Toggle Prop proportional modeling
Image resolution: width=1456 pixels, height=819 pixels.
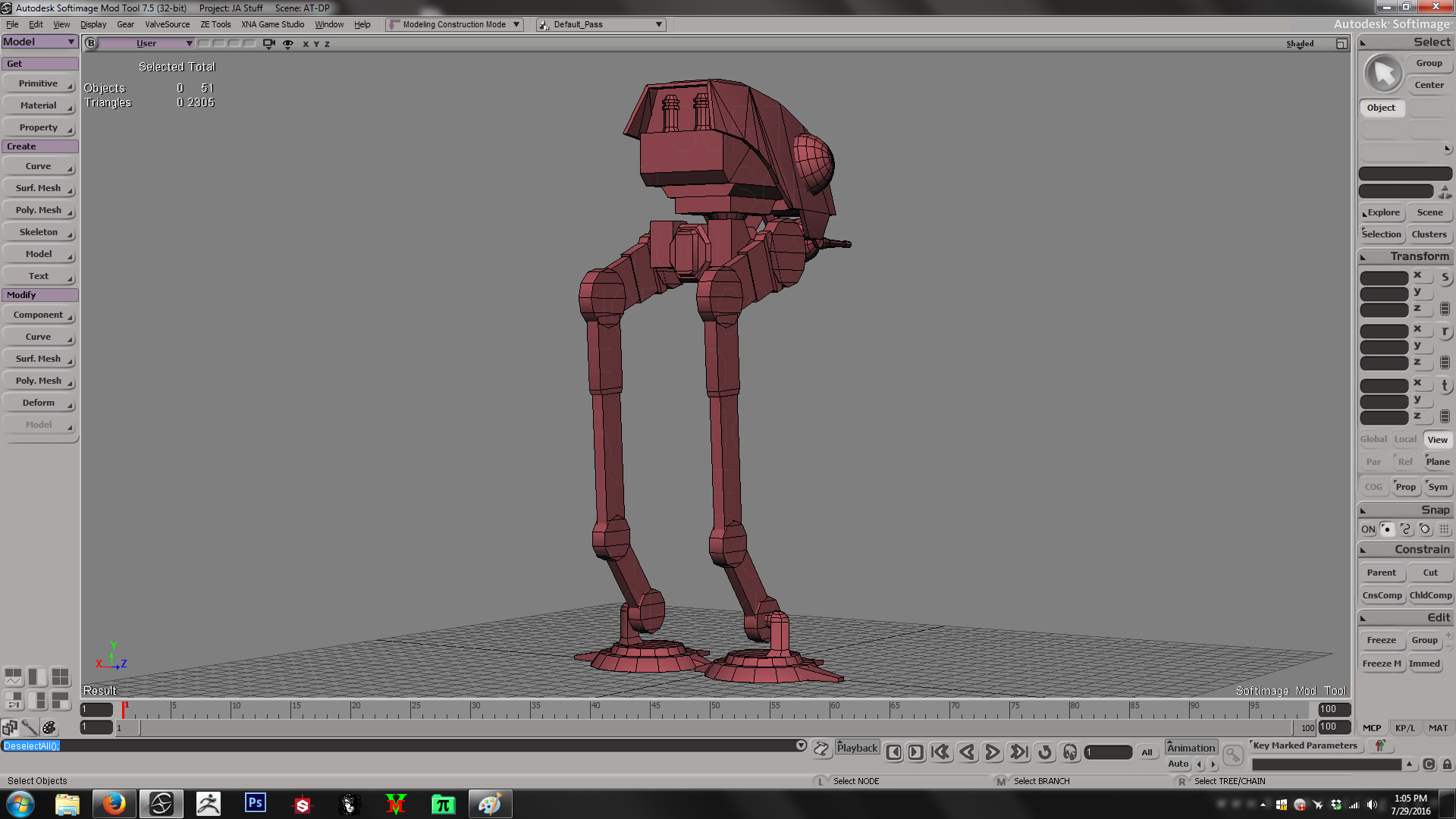tap(1405, 487)
